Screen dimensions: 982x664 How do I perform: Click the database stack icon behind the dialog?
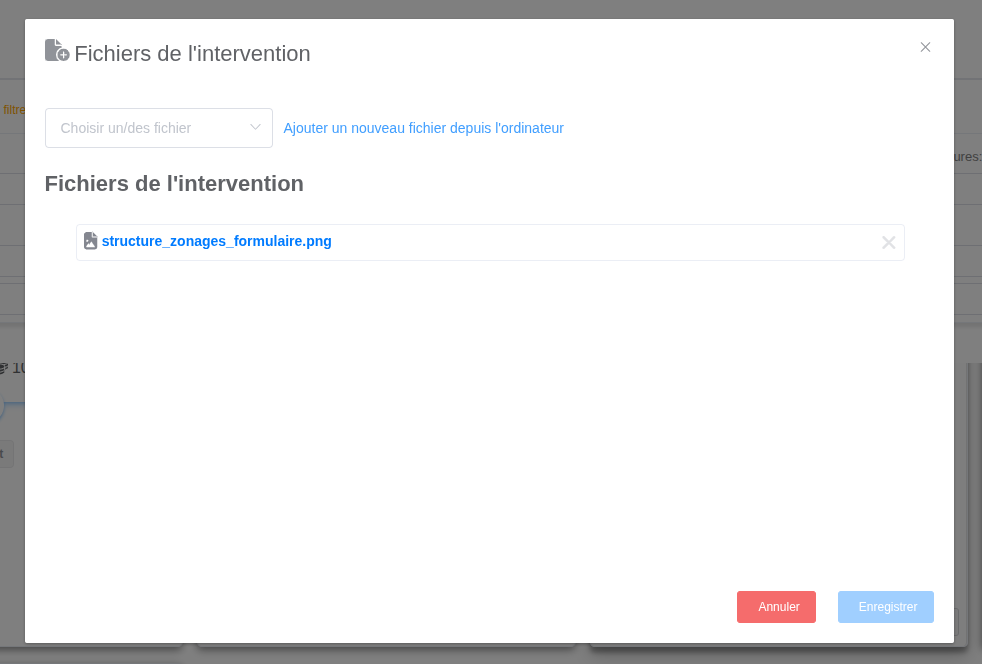4,368
